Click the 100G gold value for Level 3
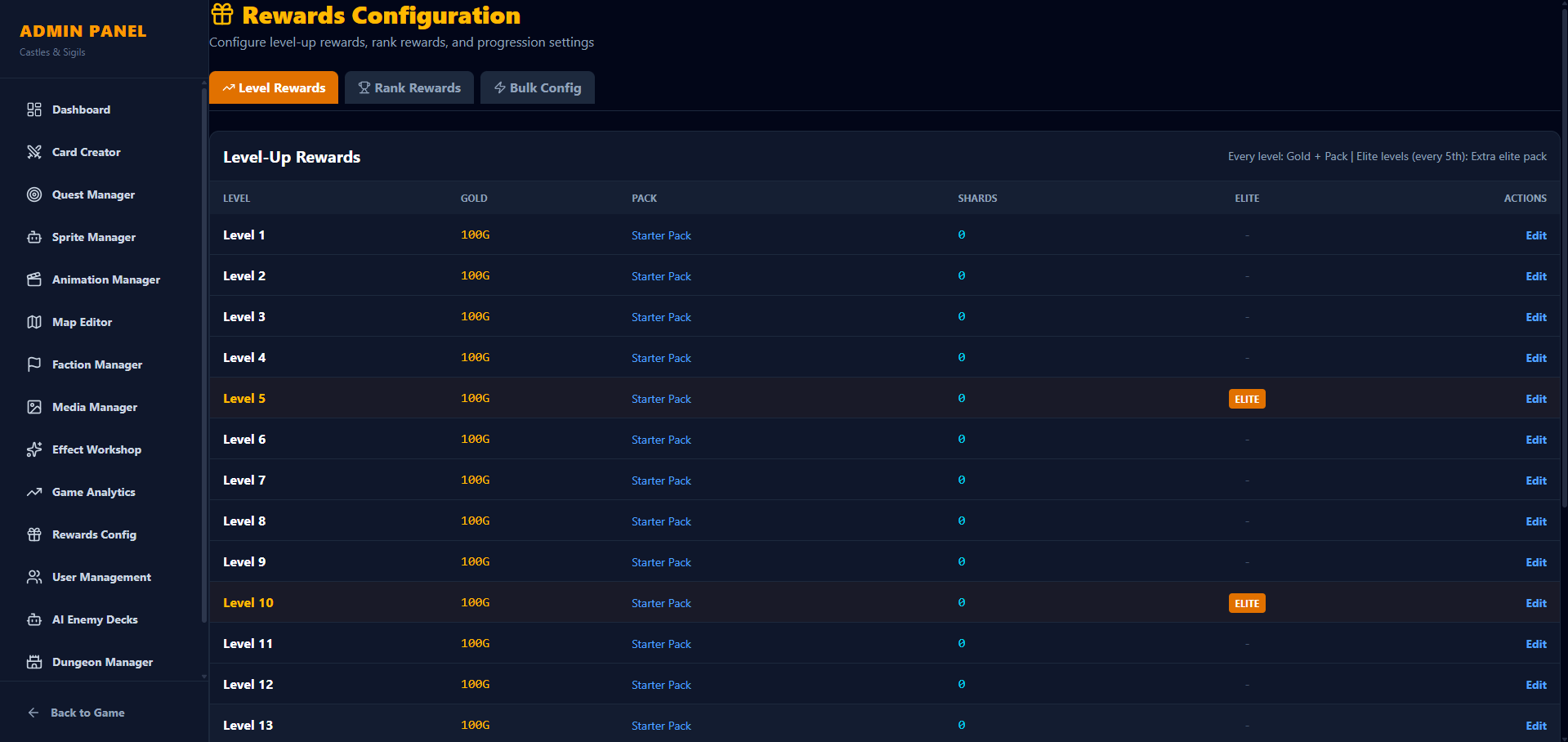The image size is (1568, 742). click(476, 316)
